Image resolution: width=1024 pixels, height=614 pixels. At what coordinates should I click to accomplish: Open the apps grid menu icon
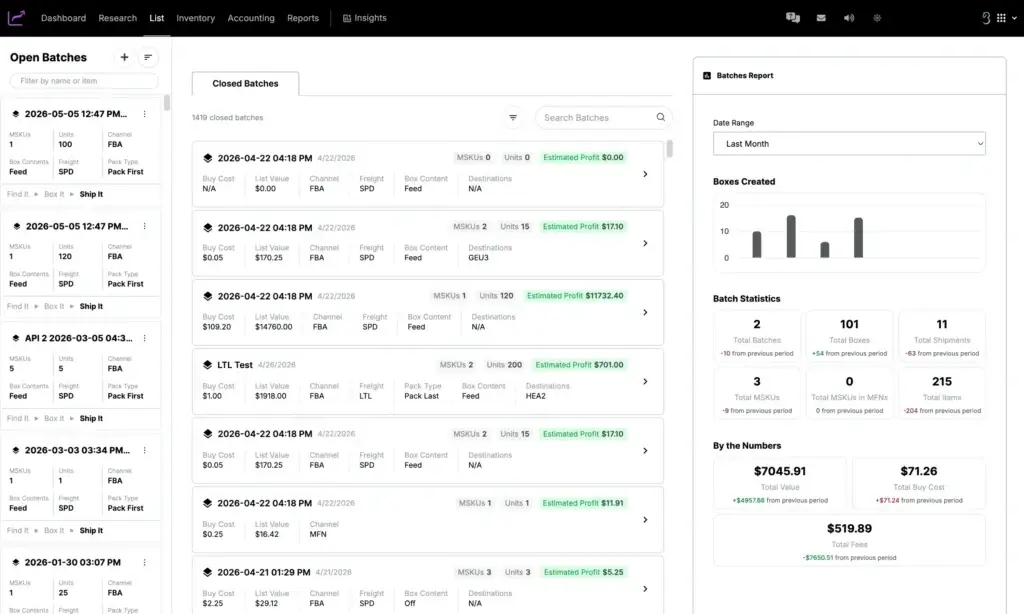1001,18
